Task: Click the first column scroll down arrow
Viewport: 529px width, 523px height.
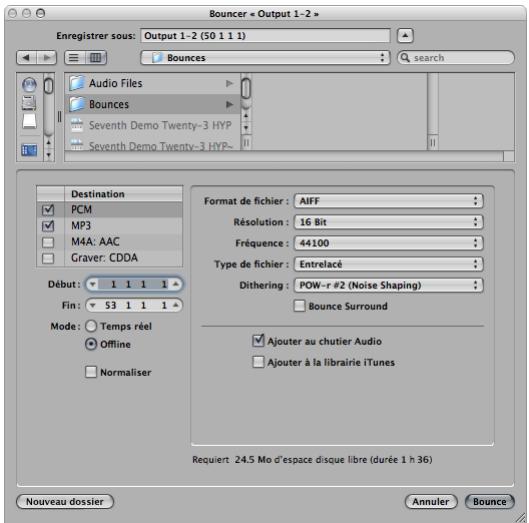Action: [246, 128]
